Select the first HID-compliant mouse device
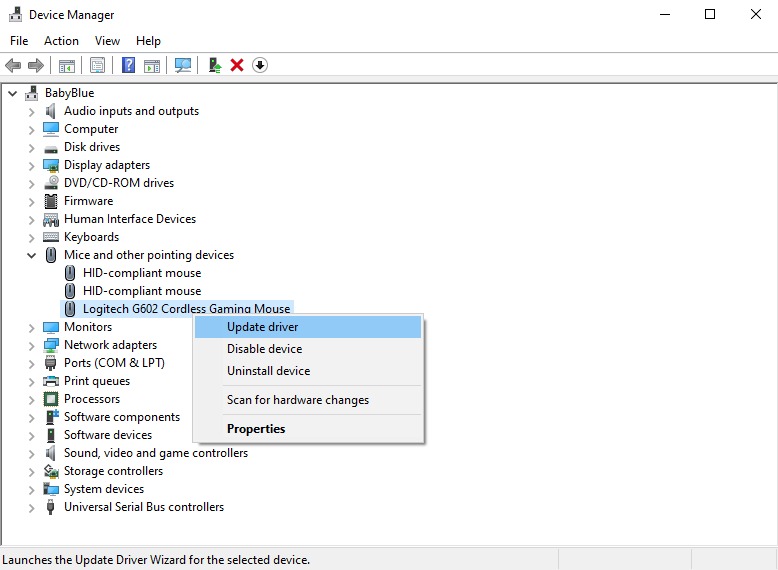The height and width of the screenshot is (570, 778). [x=141, y=273]
